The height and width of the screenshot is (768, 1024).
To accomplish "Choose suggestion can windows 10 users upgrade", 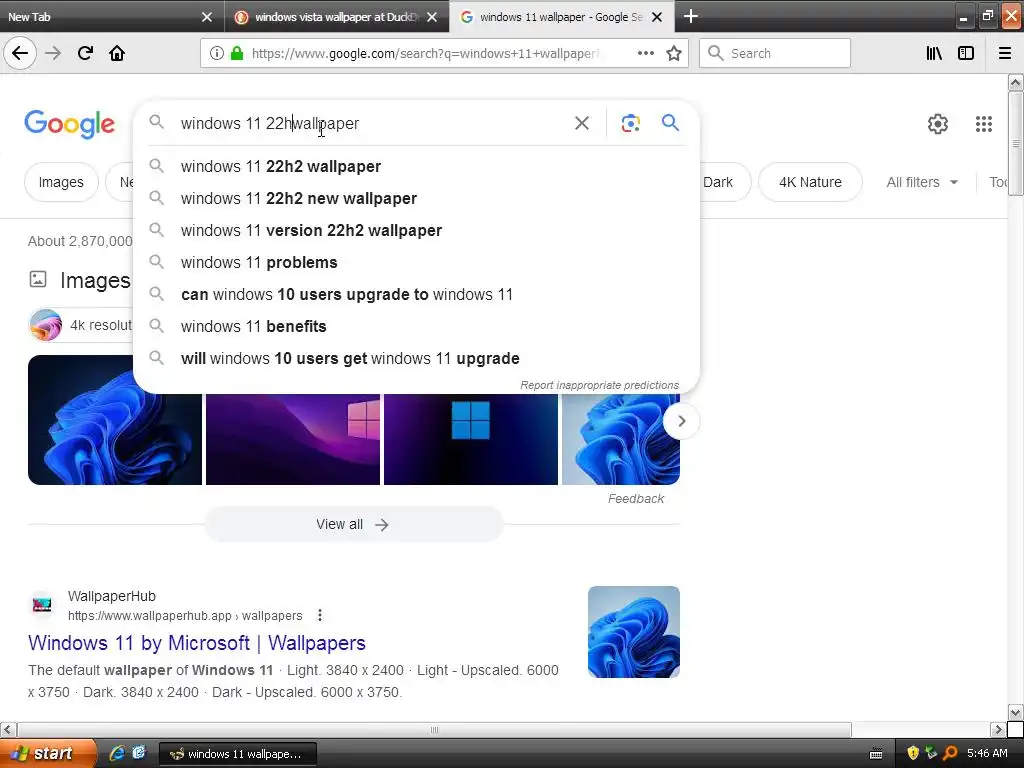I will (416, 295).
